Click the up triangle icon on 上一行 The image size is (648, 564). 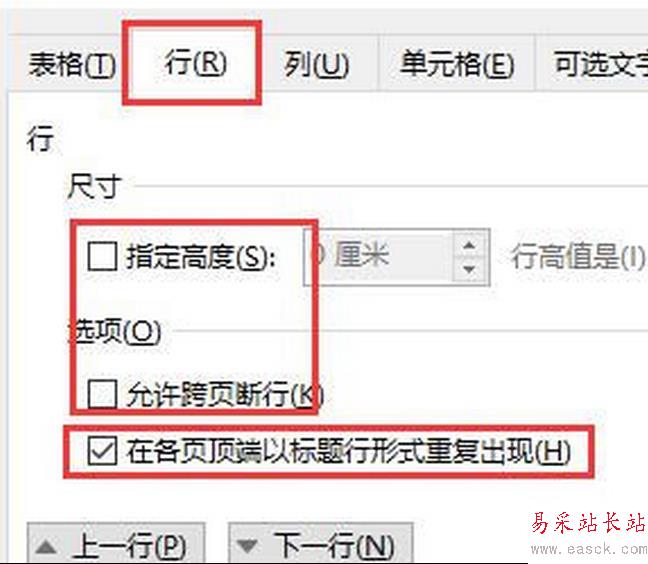[x=46, y=546]
